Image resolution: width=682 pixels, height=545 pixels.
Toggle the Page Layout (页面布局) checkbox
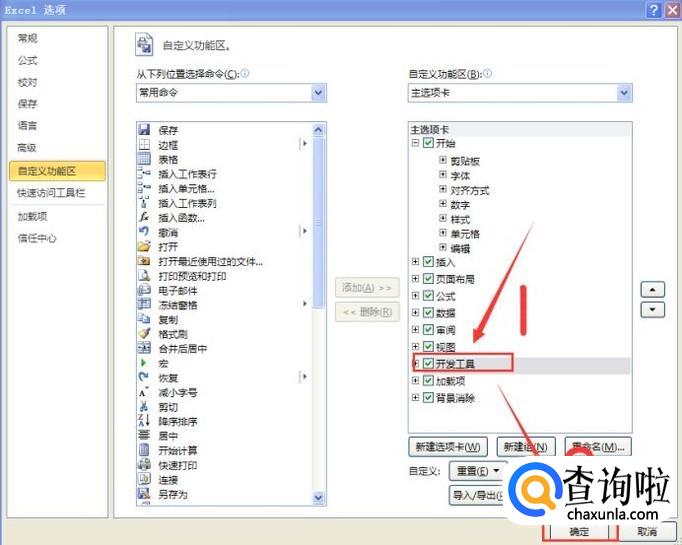click(428, 278)
